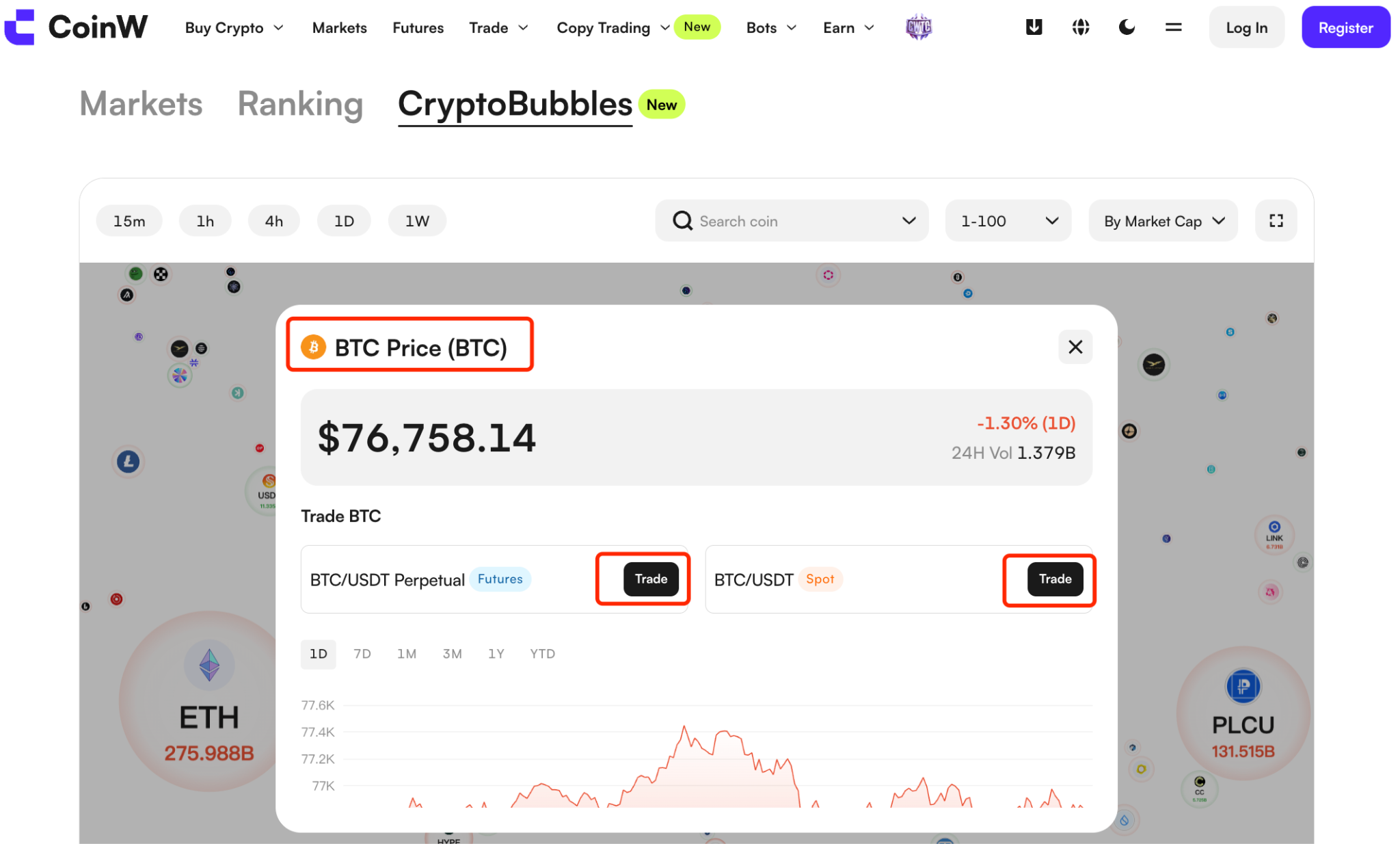1400x844 pixels.
Task: Trade the BTC/USDT Perpetual futures pair
Action: 651,579
